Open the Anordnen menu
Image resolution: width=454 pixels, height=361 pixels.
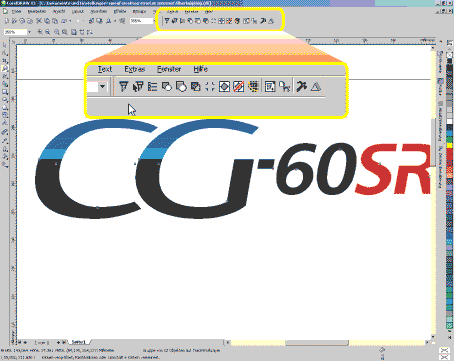pyautogui.click(x=99, y=11)
